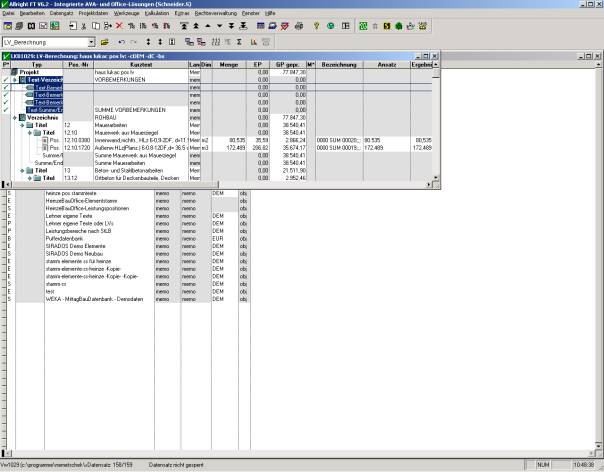Screen dimensions: 604x472
Task: Click the LV window vertical scrollbar down arrow
Action: click(436, 178)
